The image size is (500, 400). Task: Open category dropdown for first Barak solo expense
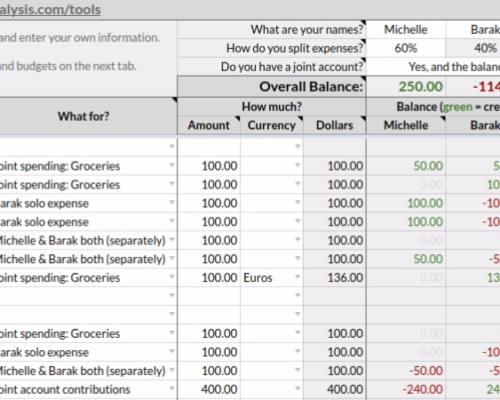tap(172, 202)
